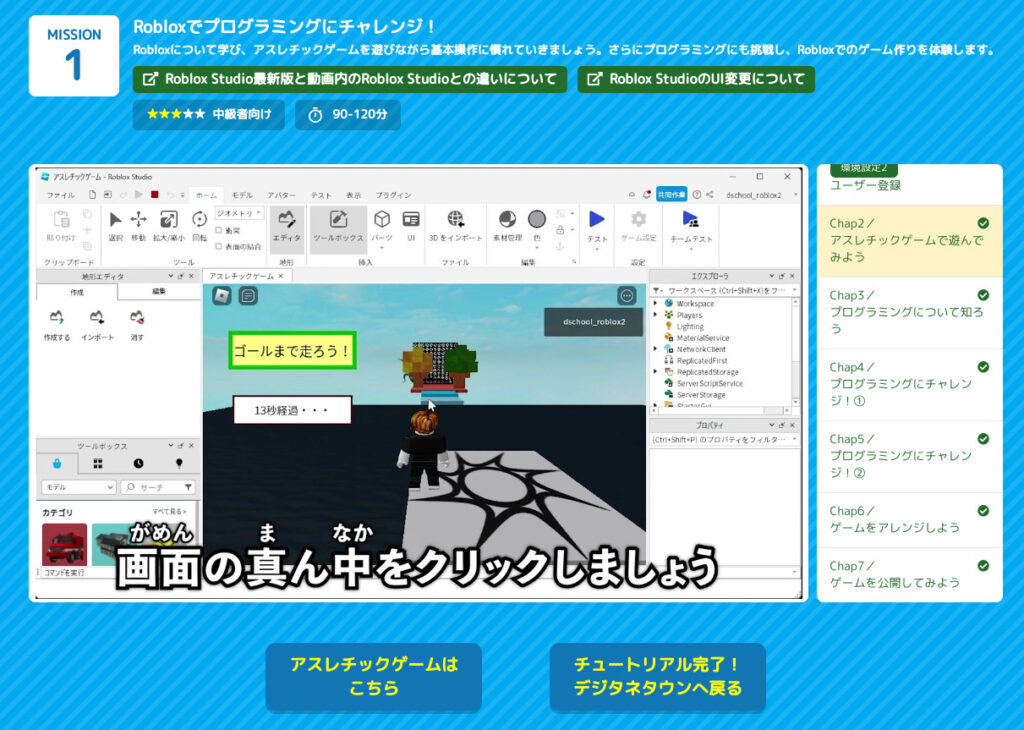Open ゲーム設定 gear icon
This screenshot has height=730, width=1024.
click(x=639, y=219)
